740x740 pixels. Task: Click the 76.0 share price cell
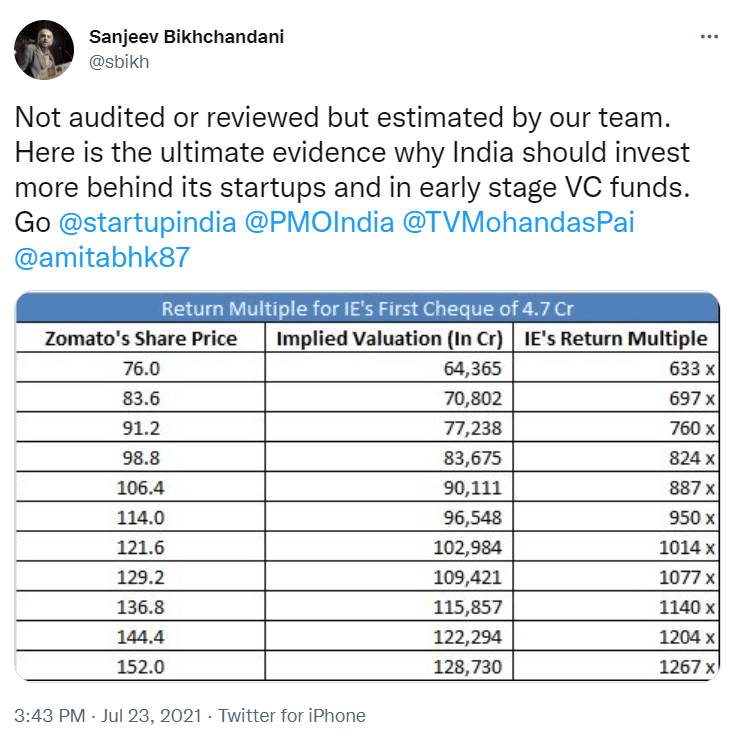pyautogui.click(x=141, y=369)
